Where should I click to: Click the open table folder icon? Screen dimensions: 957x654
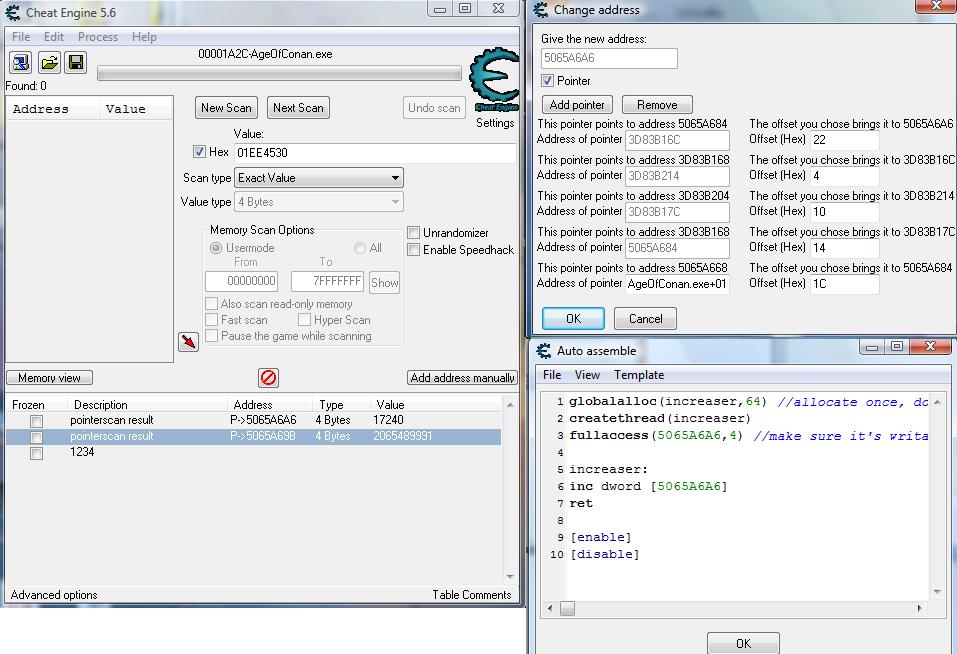tap(48, 62)
